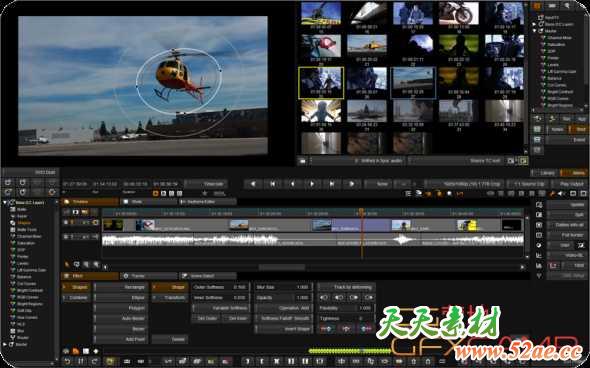Select the Shapes option in the Mask panel

(76, 287)
